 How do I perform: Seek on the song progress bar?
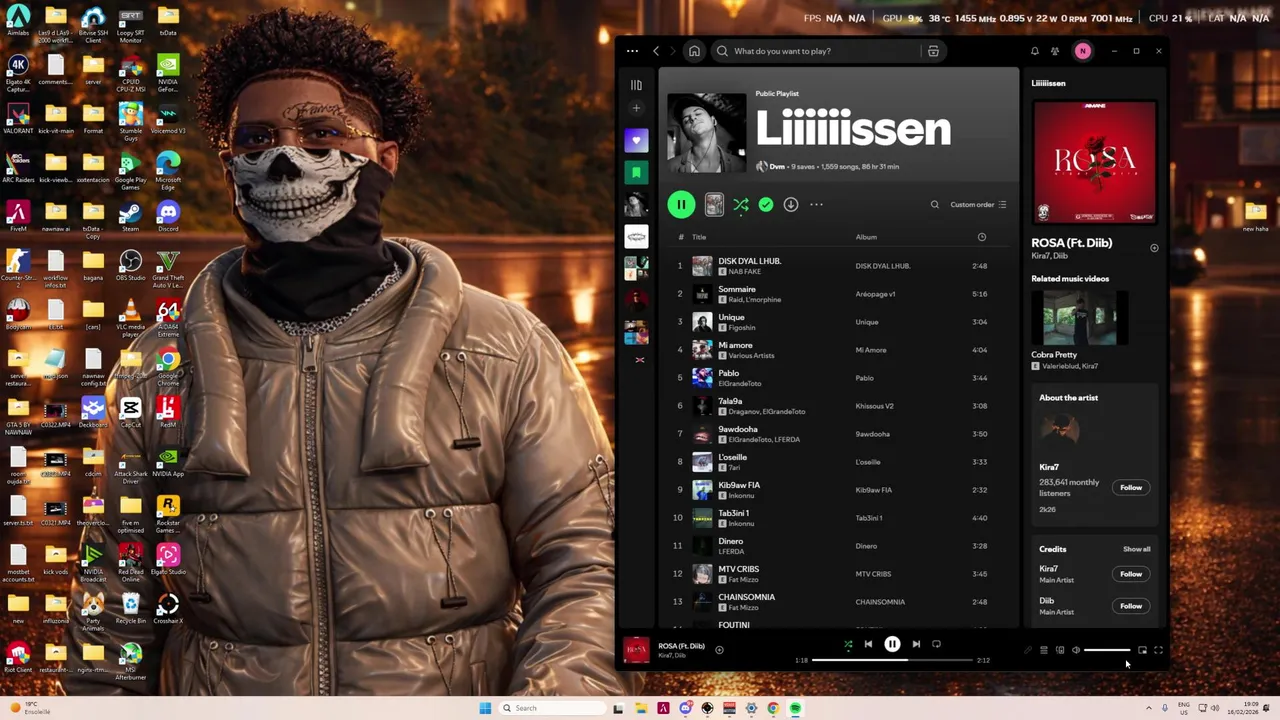(892, 660)
